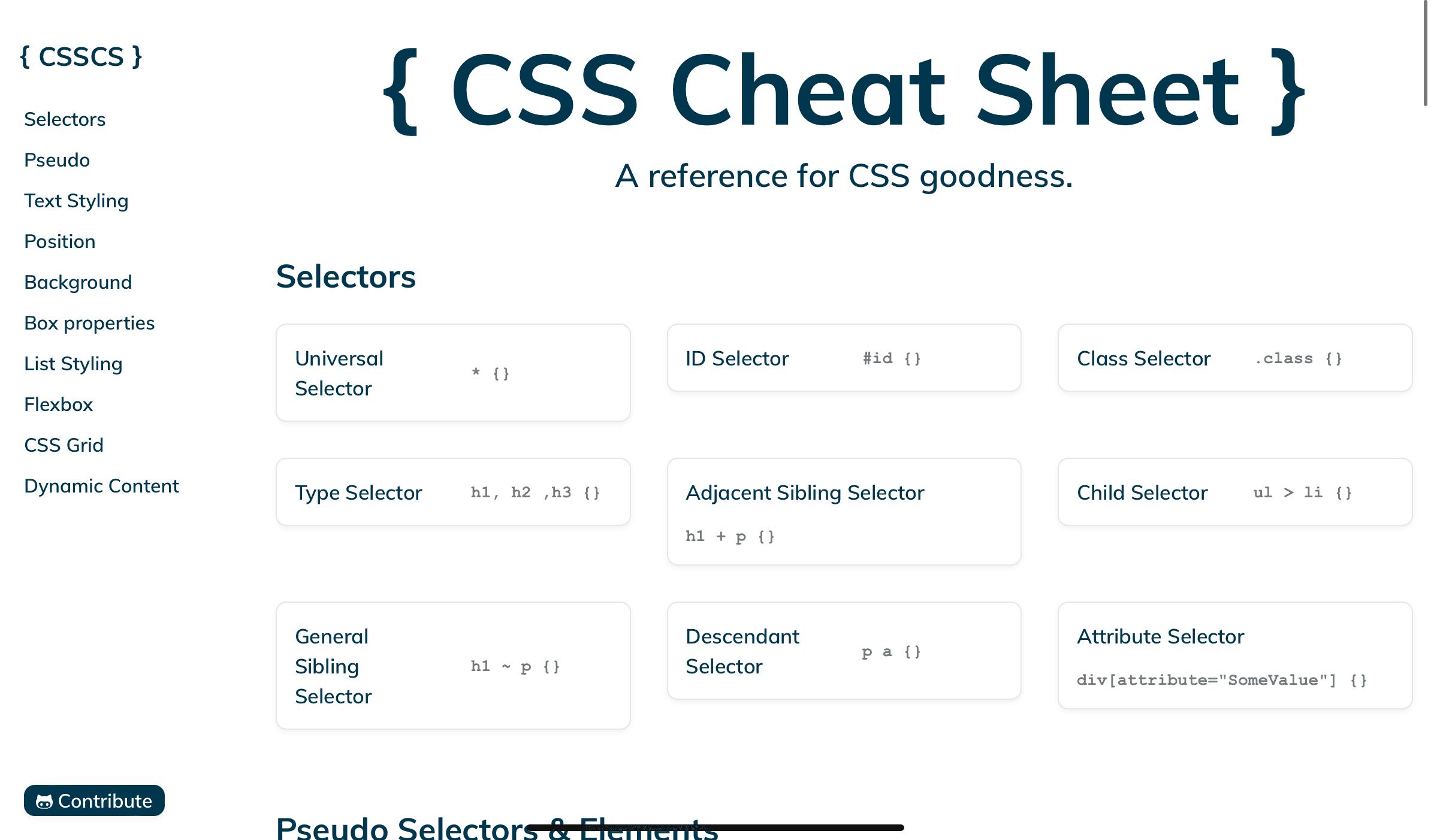Viewport: 1431px width, 840px height.
Task: Click the Universal Selector card
Action: pyautogui.click(x=453, y=371)
